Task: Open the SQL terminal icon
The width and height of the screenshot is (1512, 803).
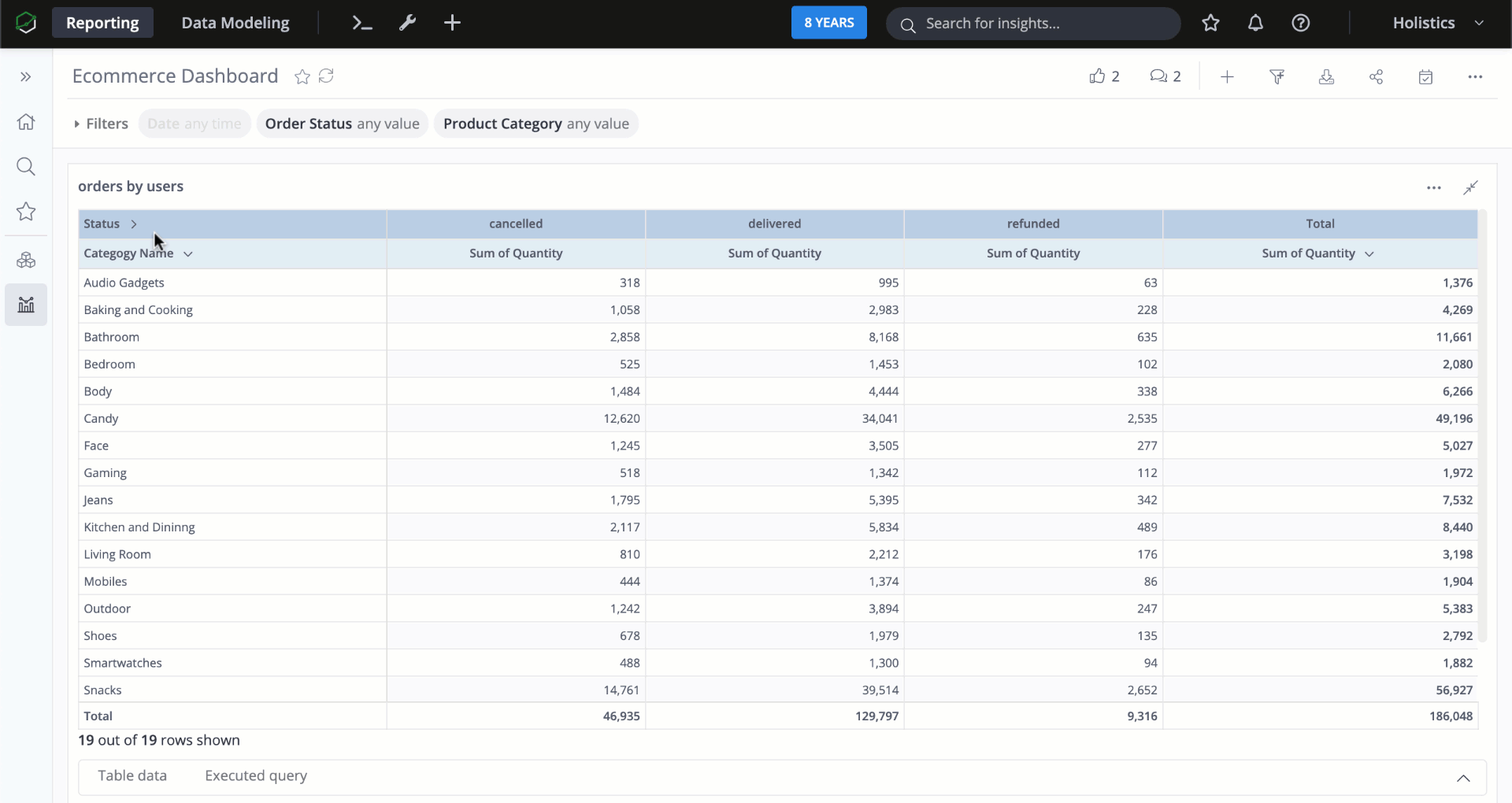Action: tap(361, 23)
